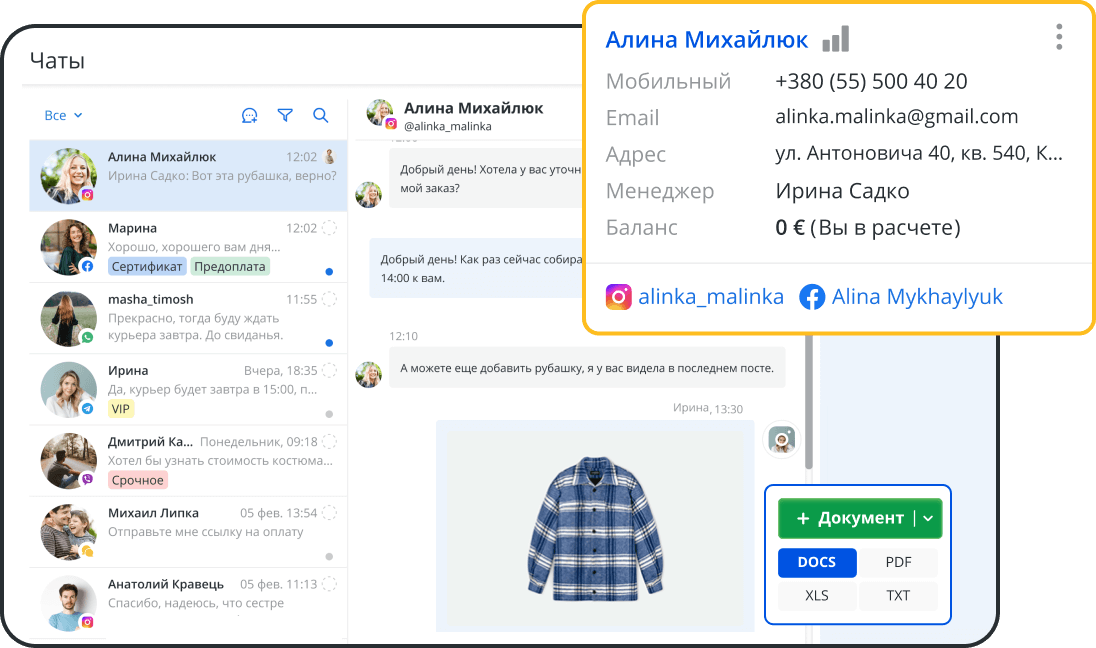Switch to the DOCS format tab
This screenshot has width=1096, height=648.
pos(817,562)
